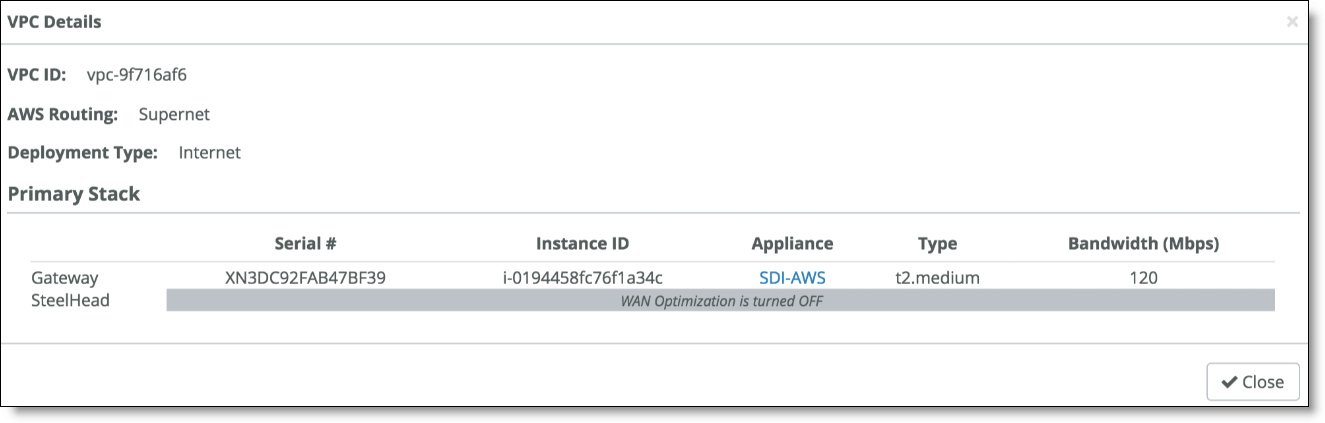Click the bandwidth value 120

(1143, 278)
